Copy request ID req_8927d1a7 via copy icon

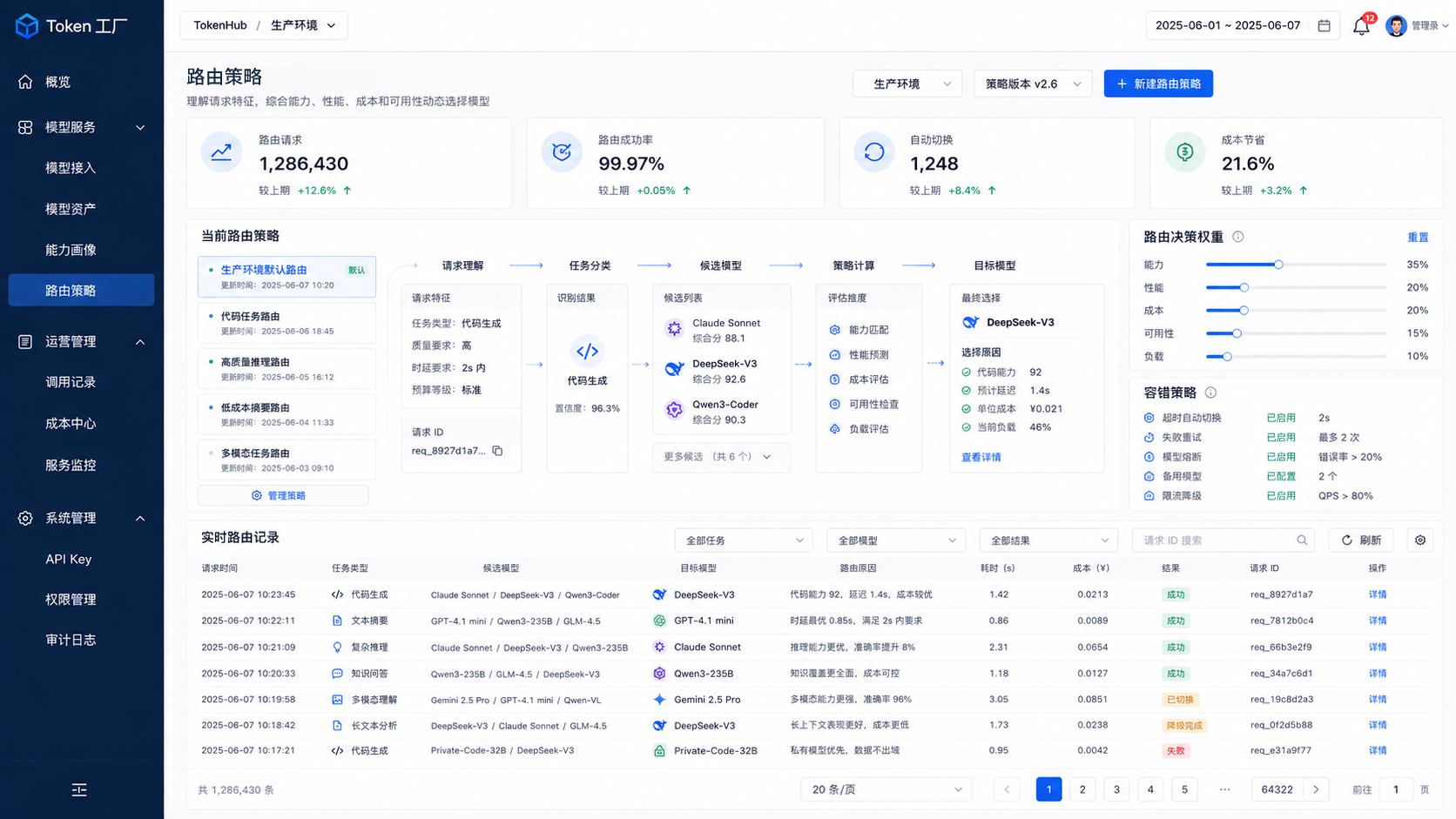(497, 451)
